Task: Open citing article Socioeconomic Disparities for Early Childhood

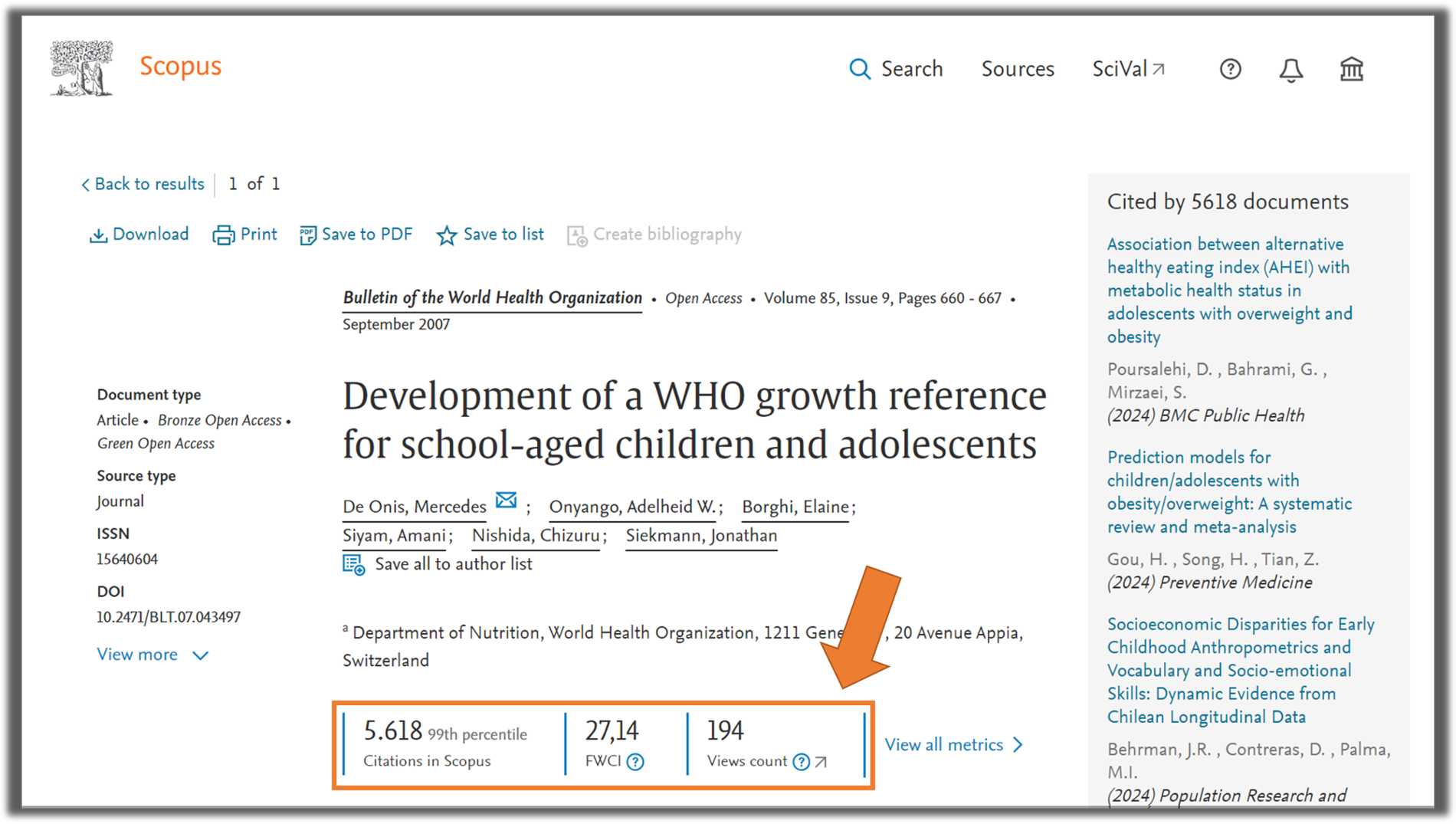Action: (x=1241, y=671)
